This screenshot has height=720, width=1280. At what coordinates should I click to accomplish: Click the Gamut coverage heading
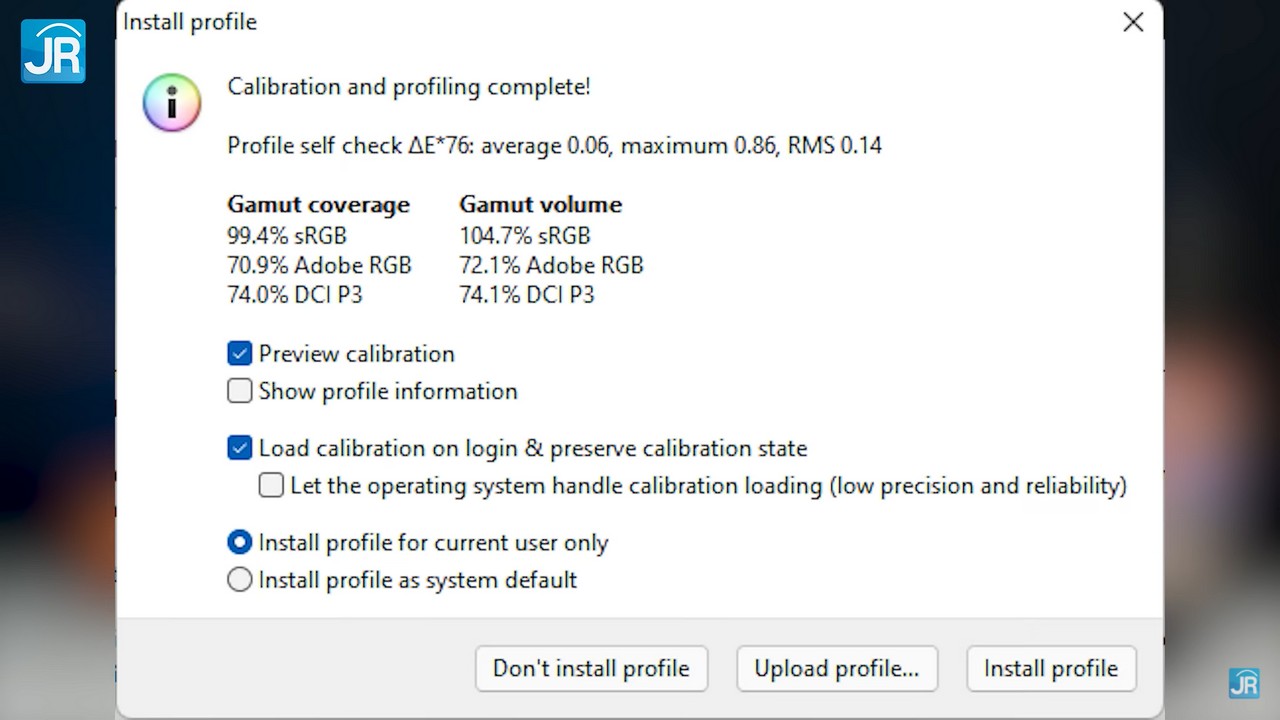(318, 205)
